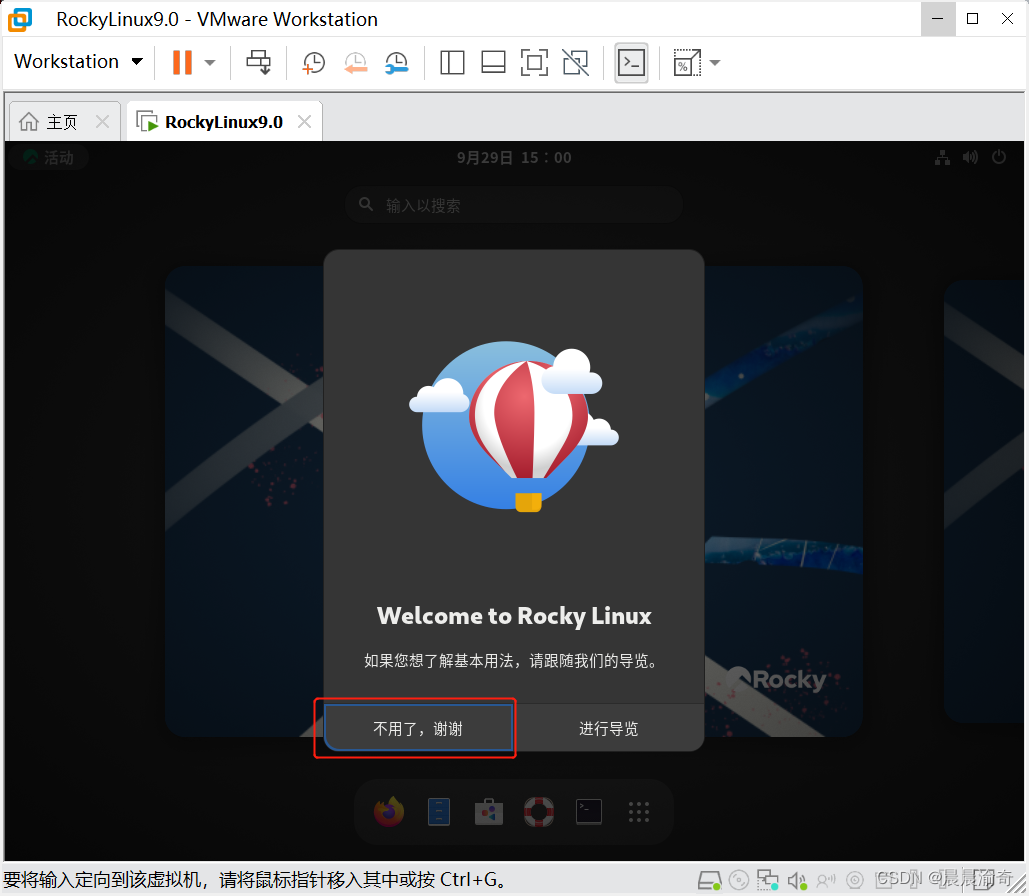Select the second workspace thumbnail at the right edge
The image size is (1029, 896).
984,501
